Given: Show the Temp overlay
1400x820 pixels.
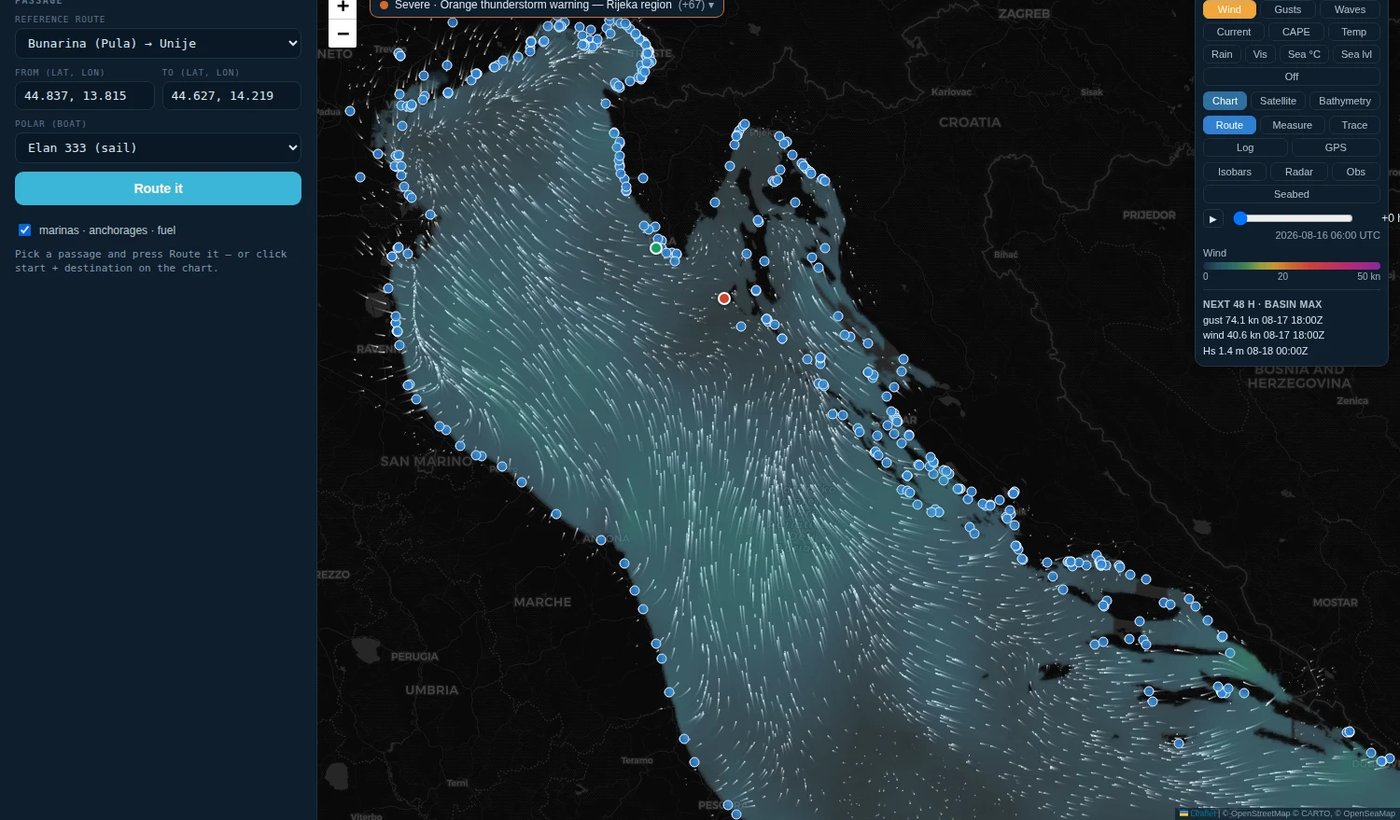Looking at the screenshot, I should [x=1354, y=32].
